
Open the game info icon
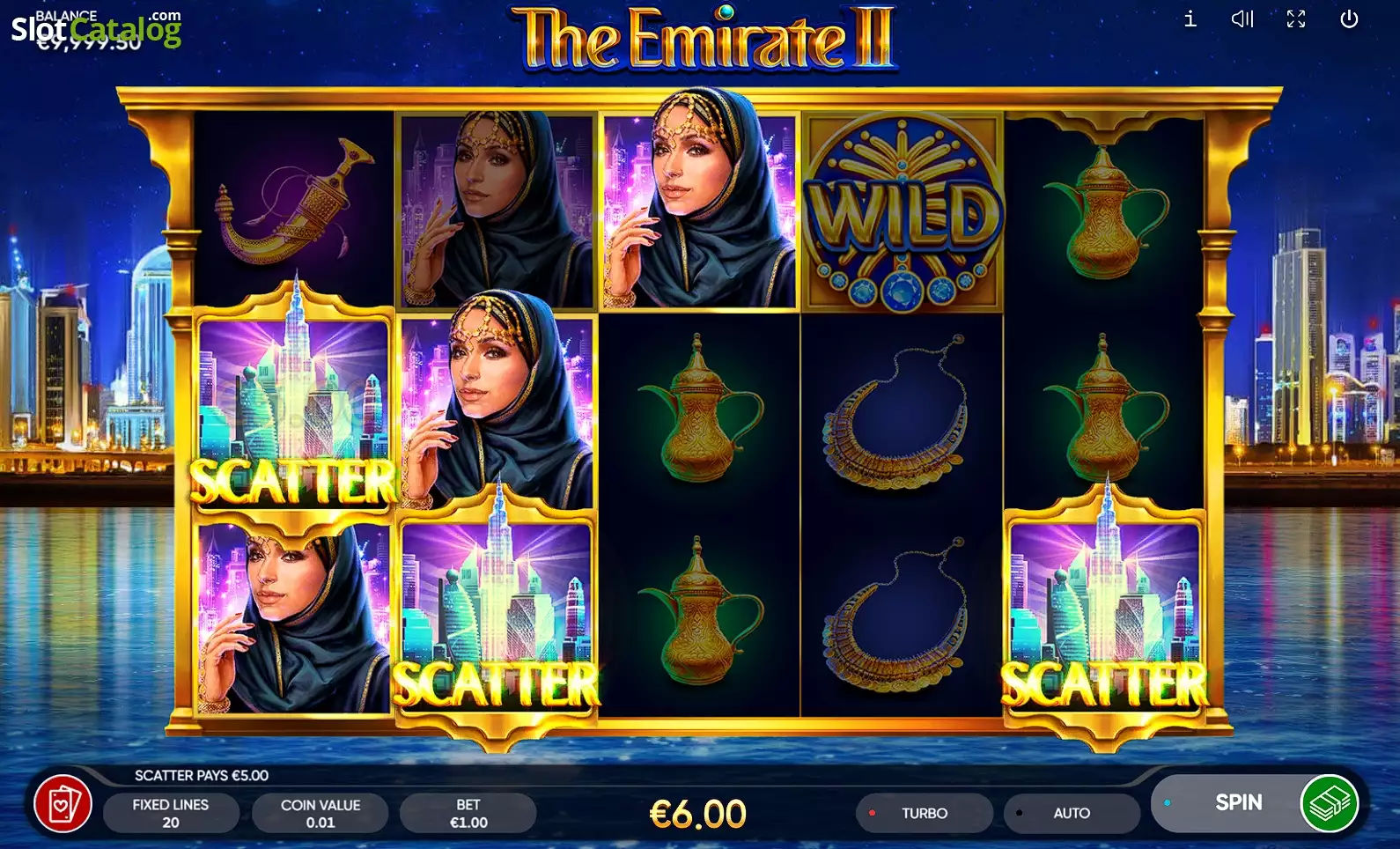click(1190, 18)
